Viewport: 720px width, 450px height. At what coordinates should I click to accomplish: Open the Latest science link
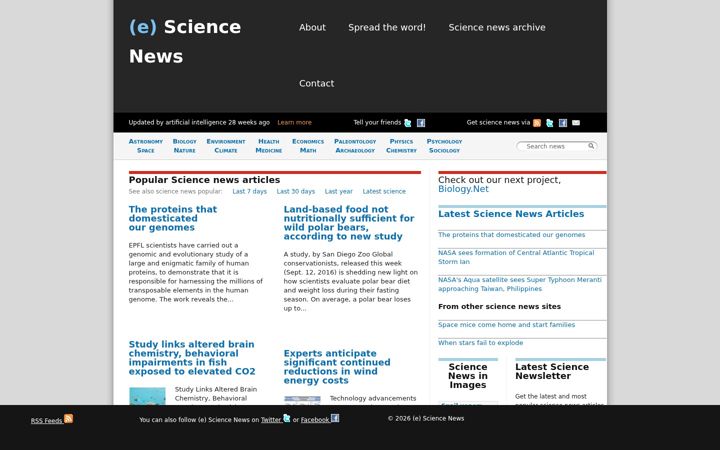(x=384, y=191)
